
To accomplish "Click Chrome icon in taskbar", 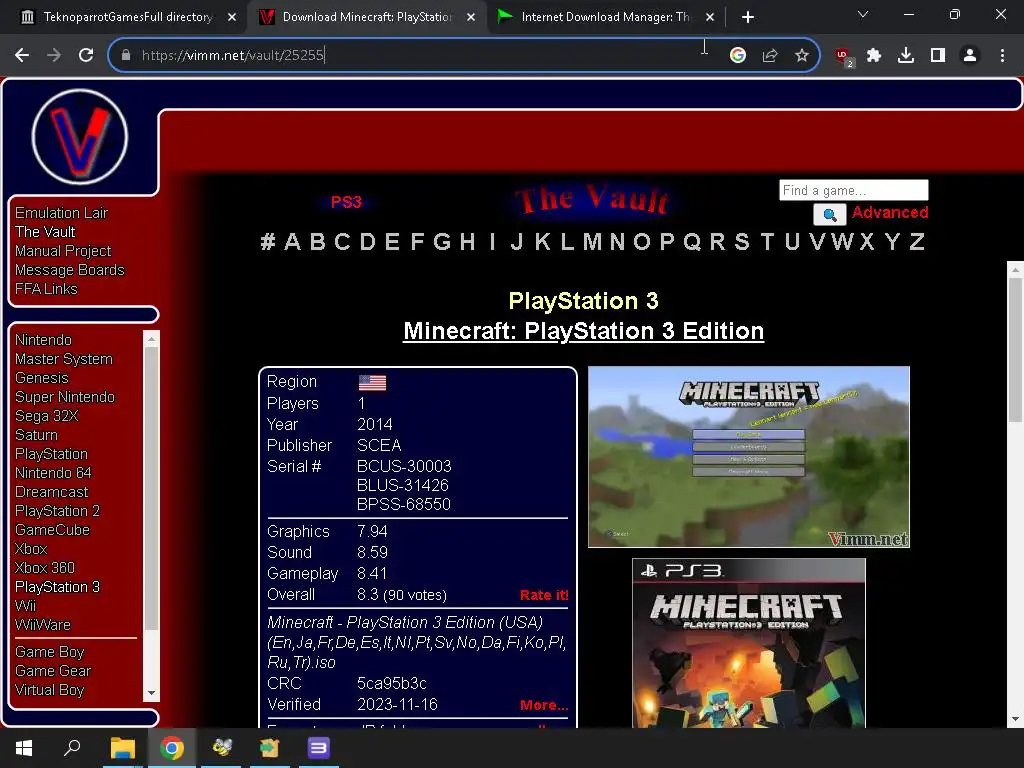I will coord(172,748).
